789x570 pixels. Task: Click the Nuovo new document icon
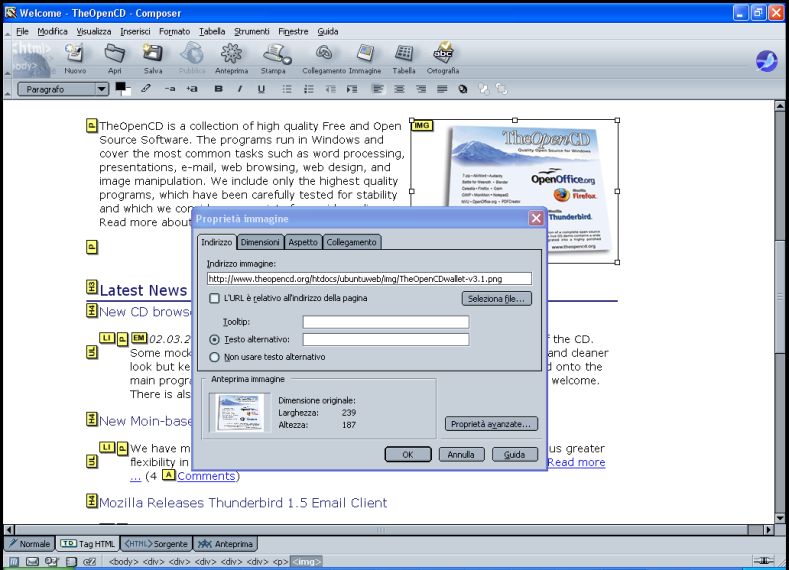[74, 58]
